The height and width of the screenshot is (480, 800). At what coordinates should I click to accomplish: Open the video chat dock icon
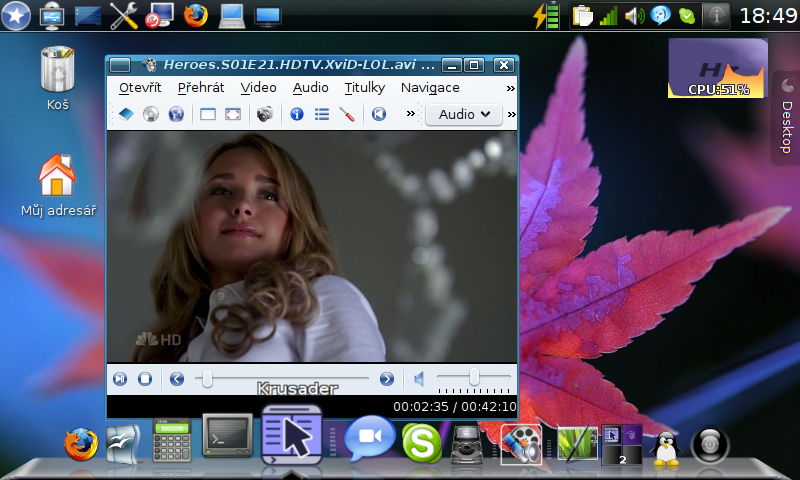click(369, 438)
